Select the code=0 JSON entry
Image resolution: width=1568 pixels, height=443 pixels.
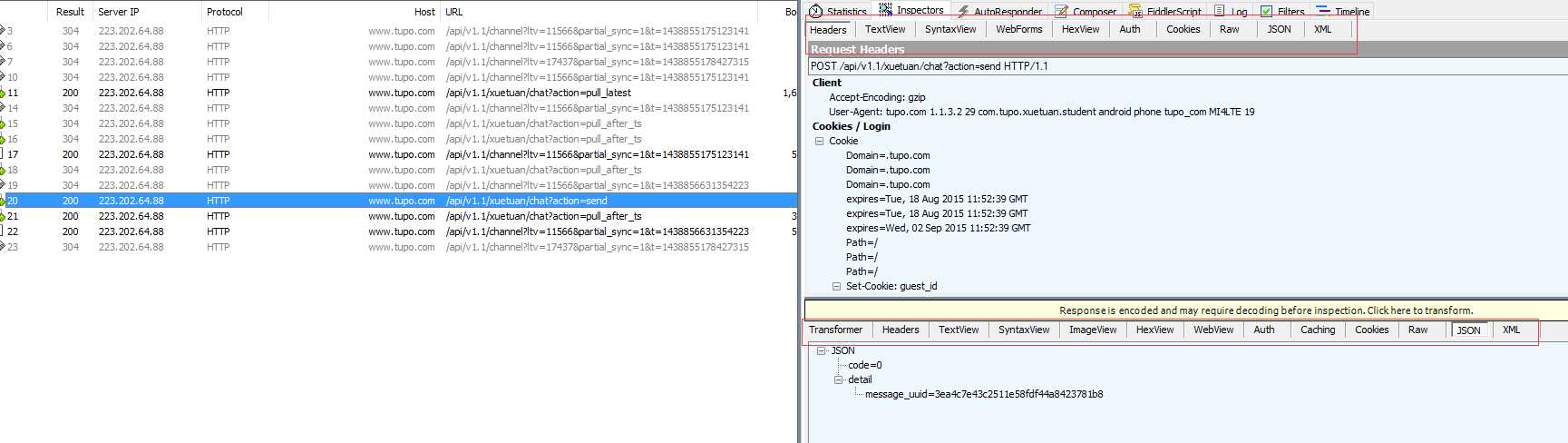(x=865, y=365)
